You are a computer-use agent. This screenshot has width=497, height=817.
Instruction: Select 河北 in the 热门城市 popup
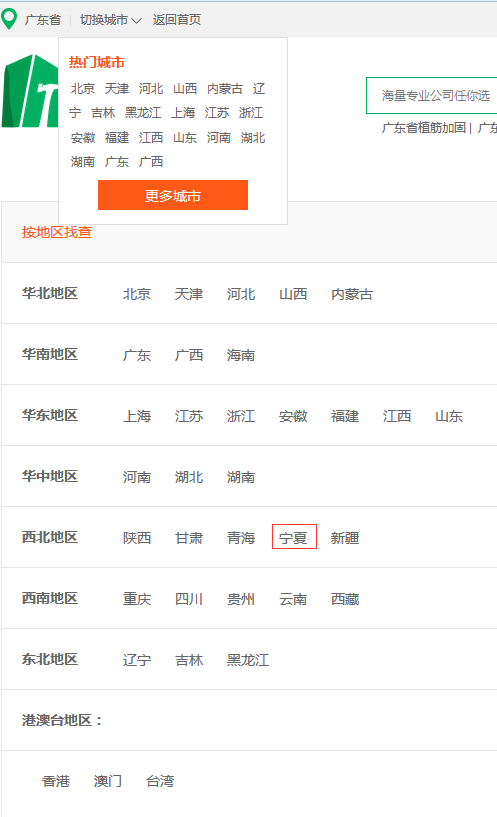click(151, 89)
